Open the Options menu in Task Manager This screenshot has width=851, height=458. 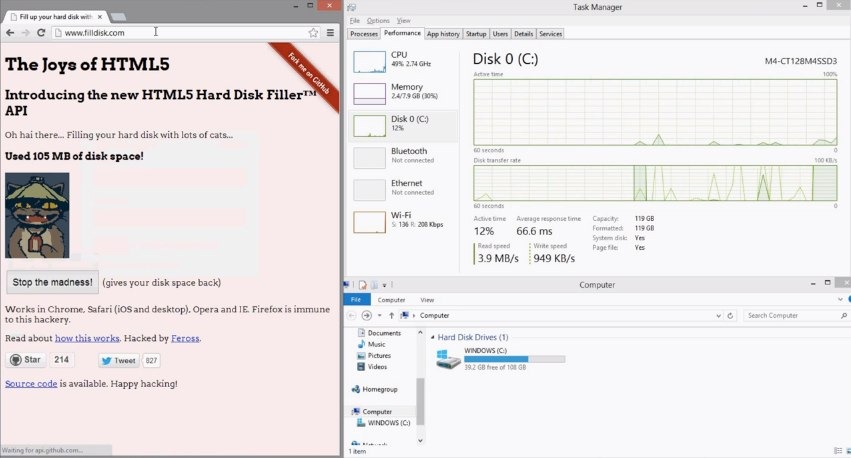[378, 20]
